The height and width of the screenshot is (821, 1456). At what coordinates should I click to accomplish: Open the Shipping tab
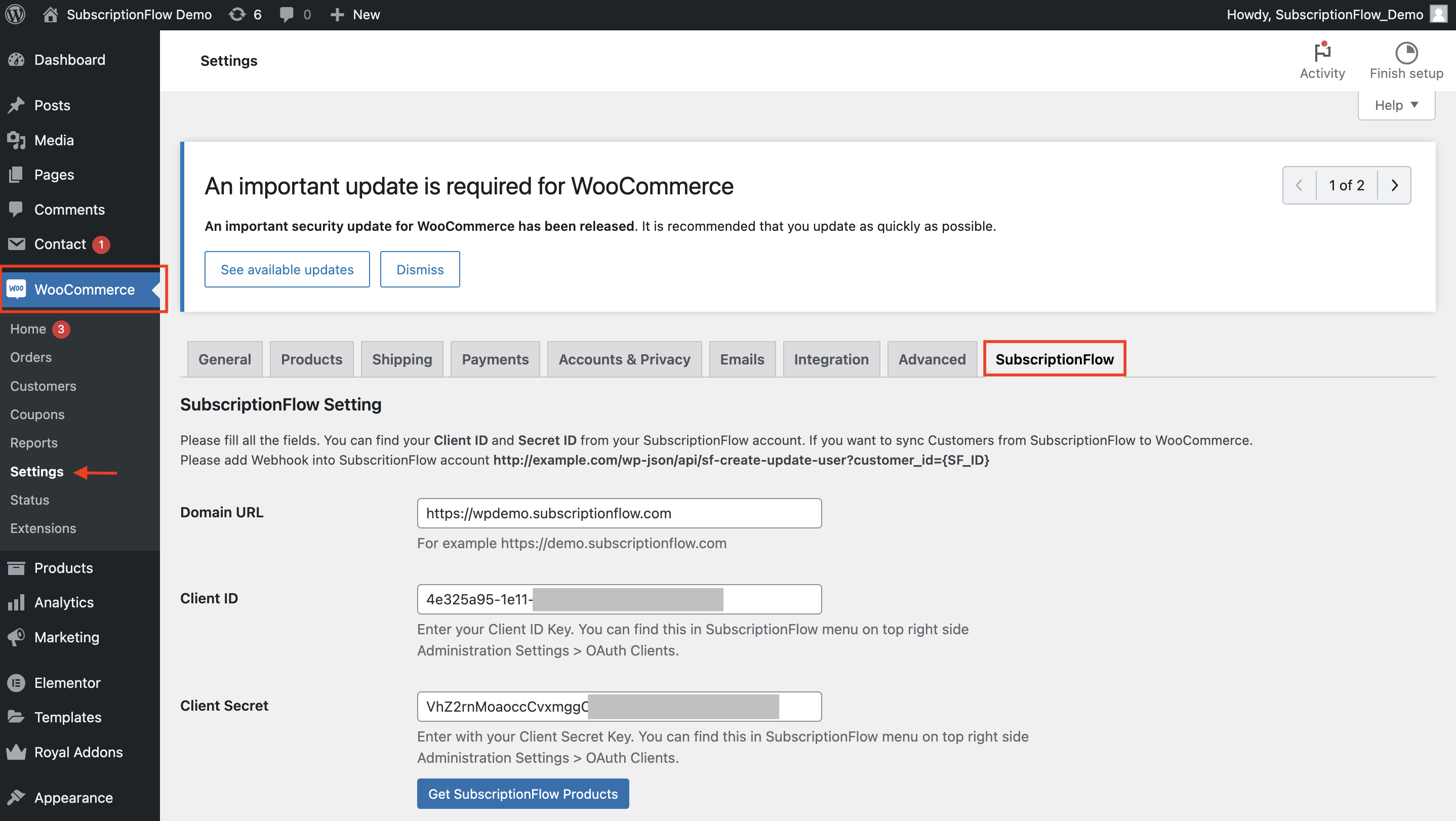click(x=402, y=359)
